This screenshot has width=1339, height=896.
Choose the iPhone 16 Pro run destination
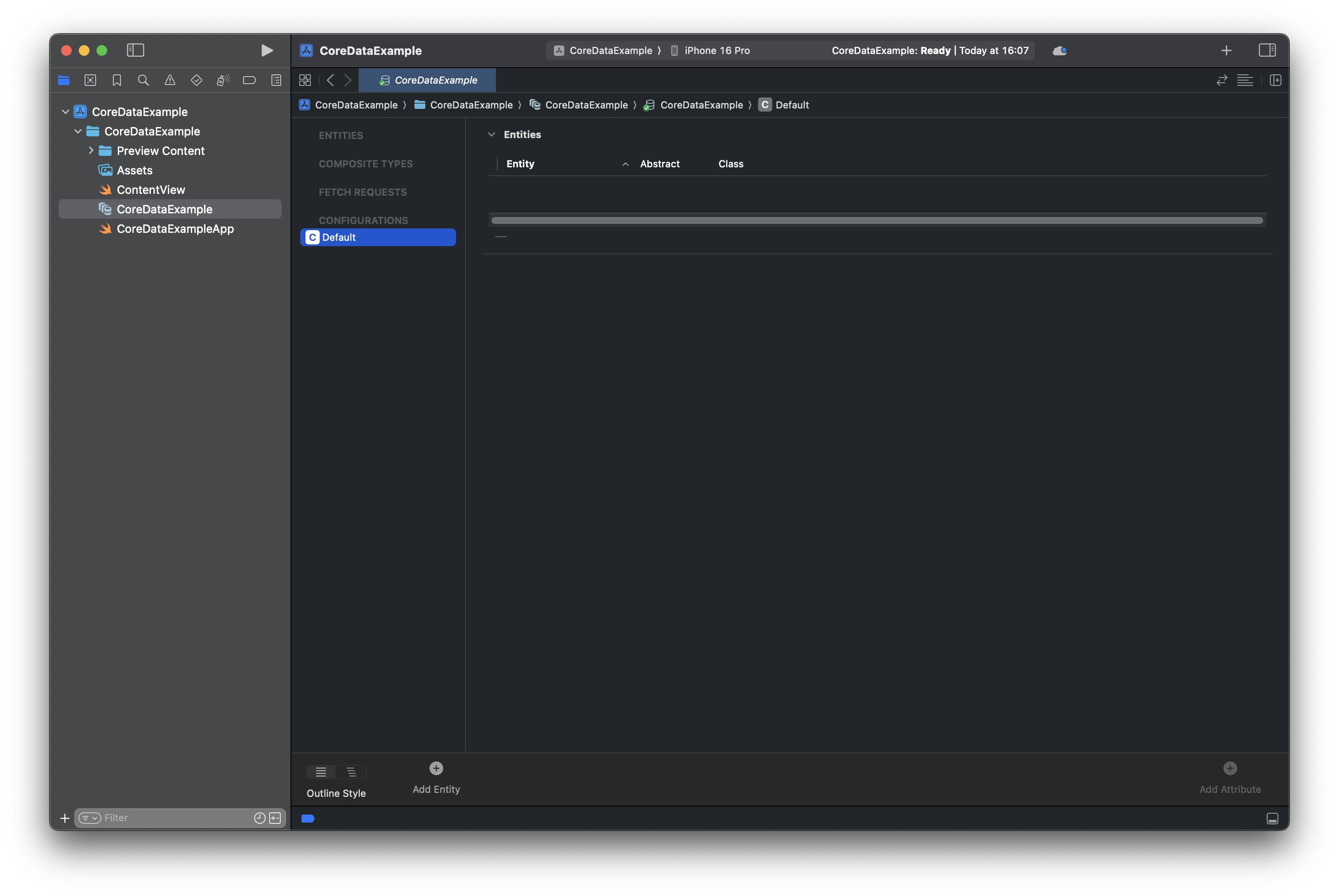(710, 50)
